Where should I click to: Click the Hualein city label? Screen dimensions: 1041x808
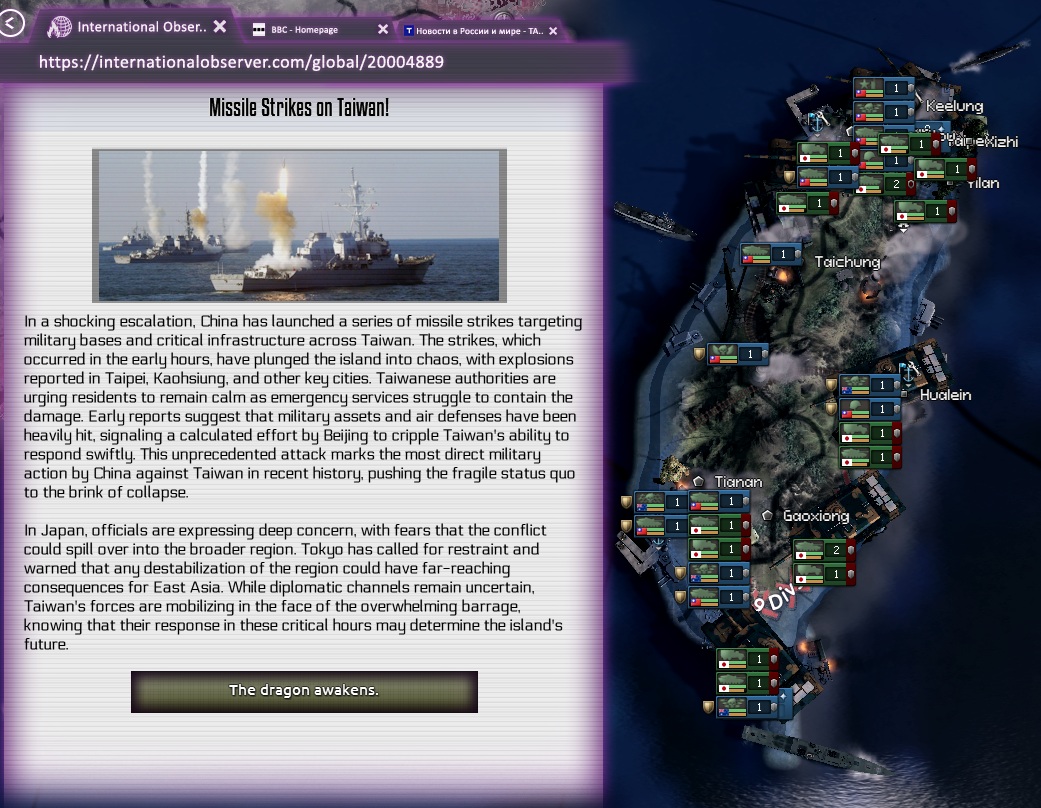pos(945,395)
